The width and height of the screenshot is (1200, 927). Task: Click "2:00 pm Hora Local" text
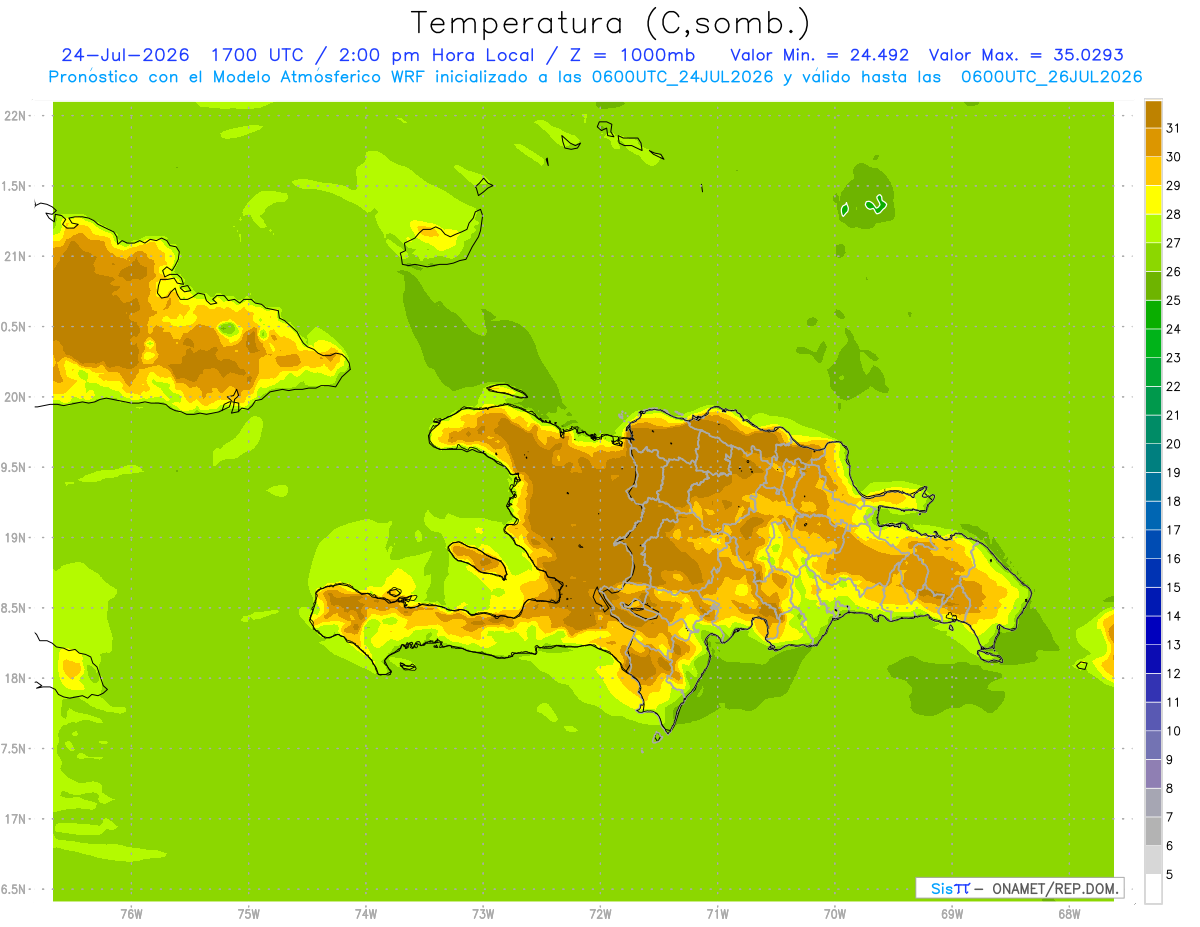tap(434, 55)
